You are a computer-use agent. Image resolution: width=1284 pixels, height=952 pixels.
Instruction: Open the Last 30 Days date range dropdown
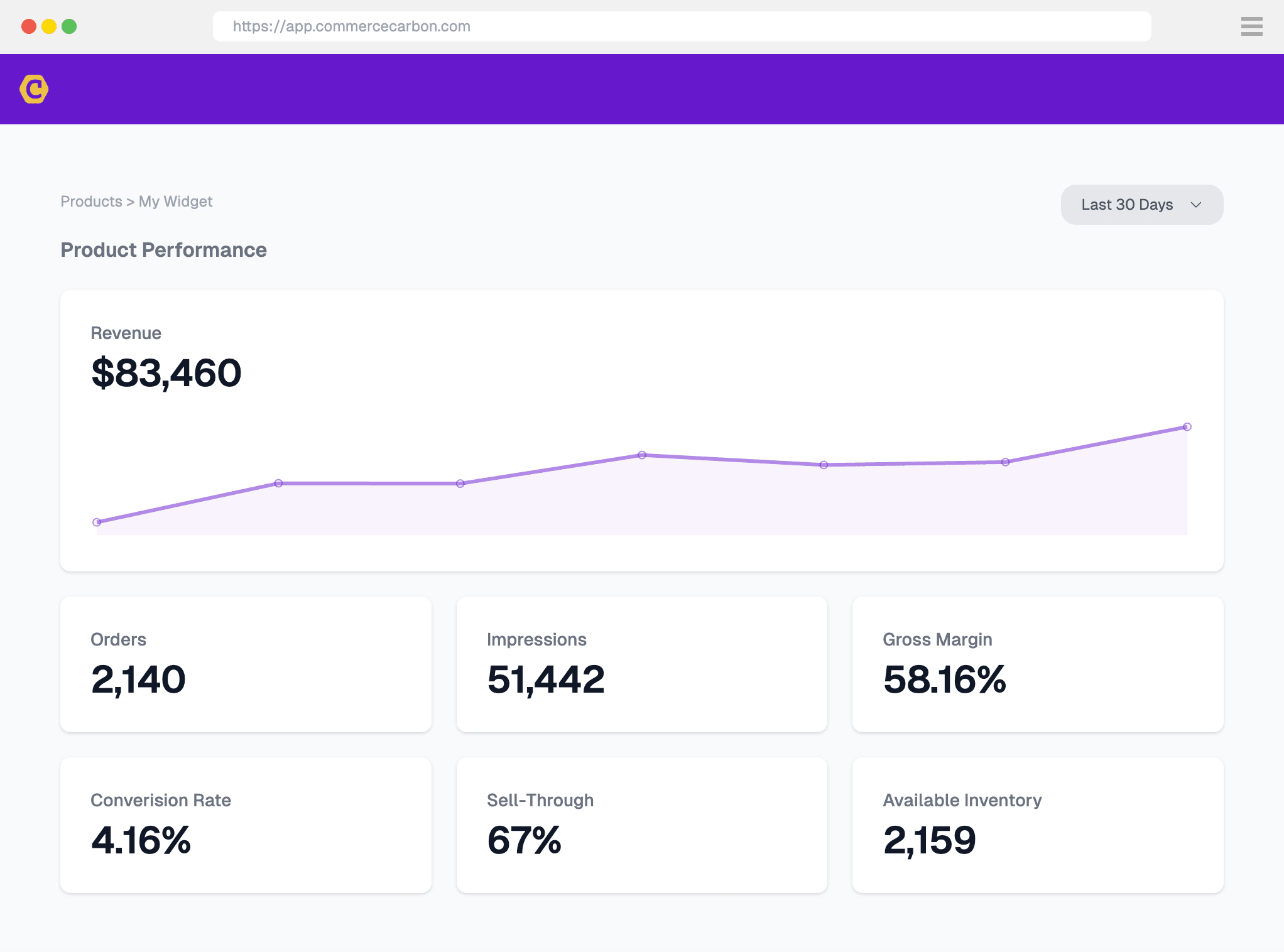coord(1141,205)
